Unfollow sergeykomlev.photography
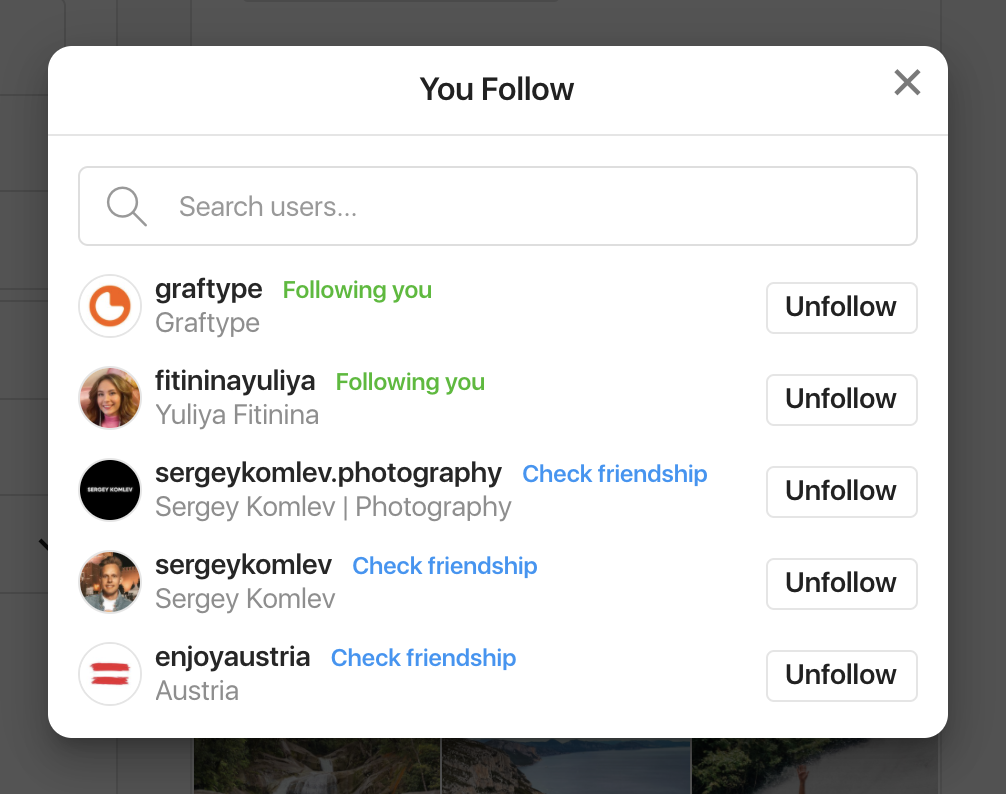 tap(841, 491)
